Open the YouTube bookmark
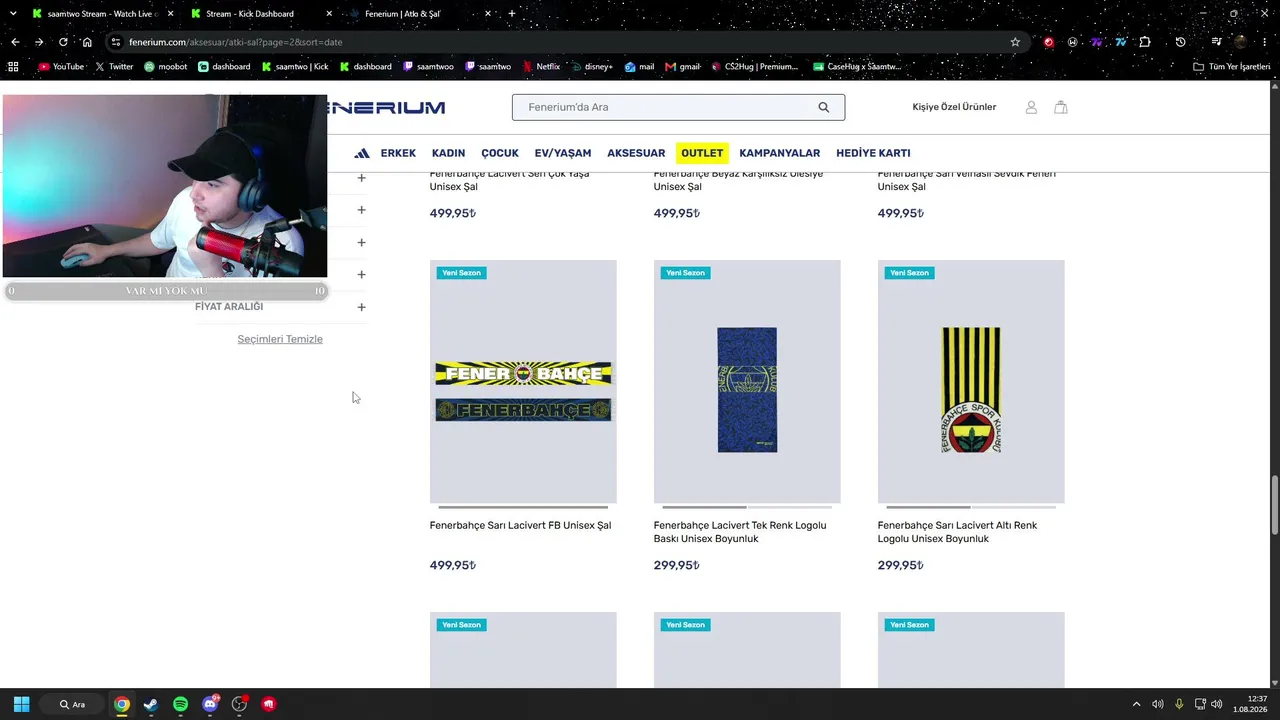The width and height of the screenshot is (1280, 720). pyautogui.click(x=61, y=67)
